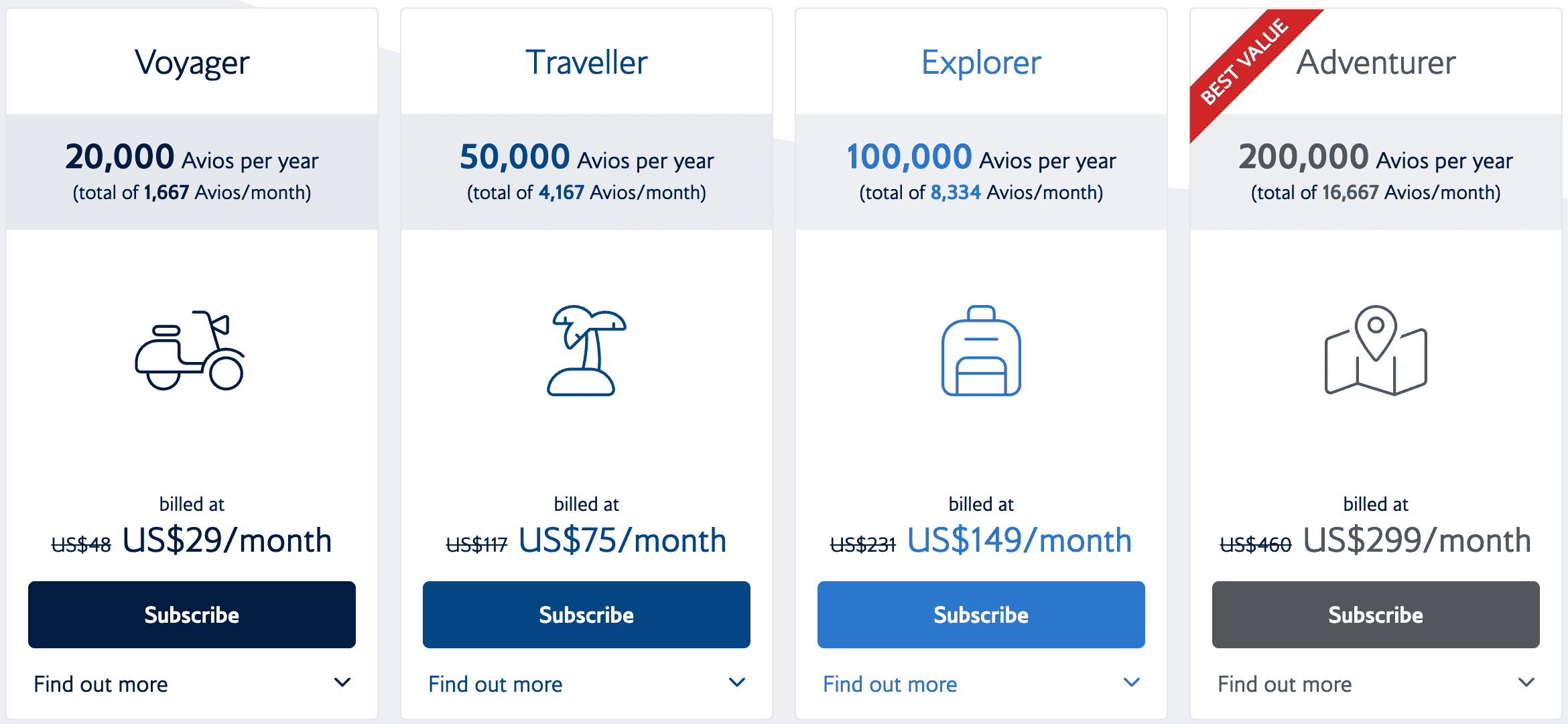Subscribe to the Explorer plan
1568x724 pixels.
pyautogui.click(x=981, y=615)
